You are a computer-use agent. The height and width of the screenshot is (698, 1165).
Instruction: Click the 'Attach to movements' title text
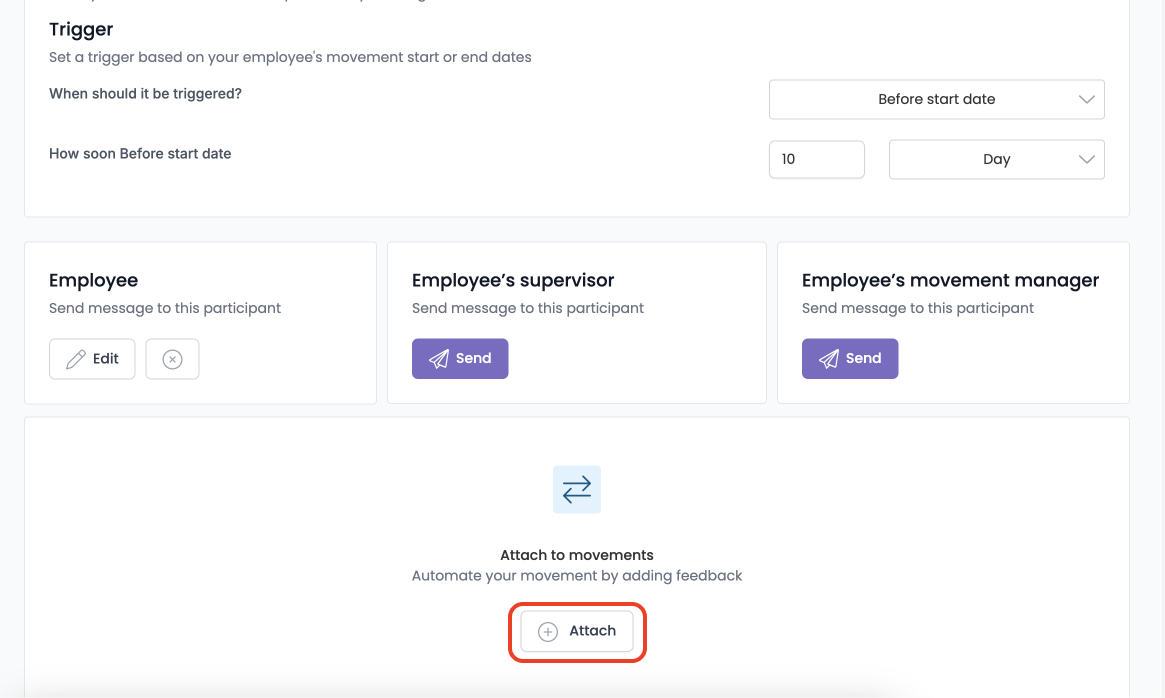click(x=577, y=555)
